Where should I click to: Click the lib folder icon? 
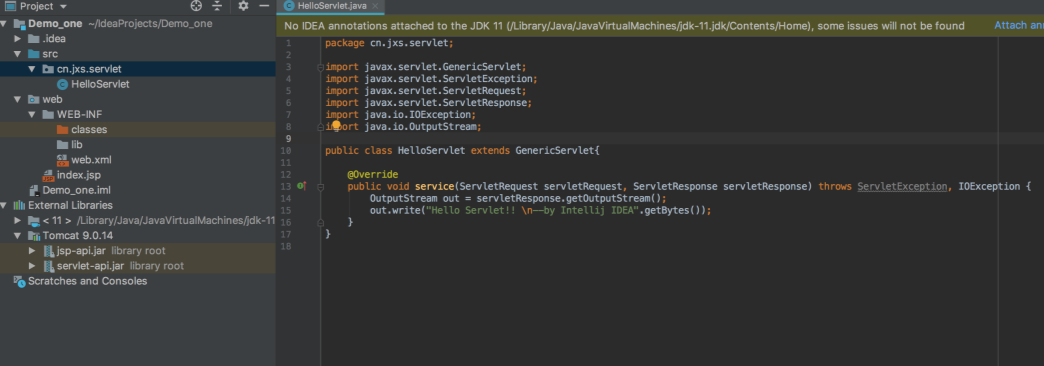pyautogui.click(x=63, y=144)
